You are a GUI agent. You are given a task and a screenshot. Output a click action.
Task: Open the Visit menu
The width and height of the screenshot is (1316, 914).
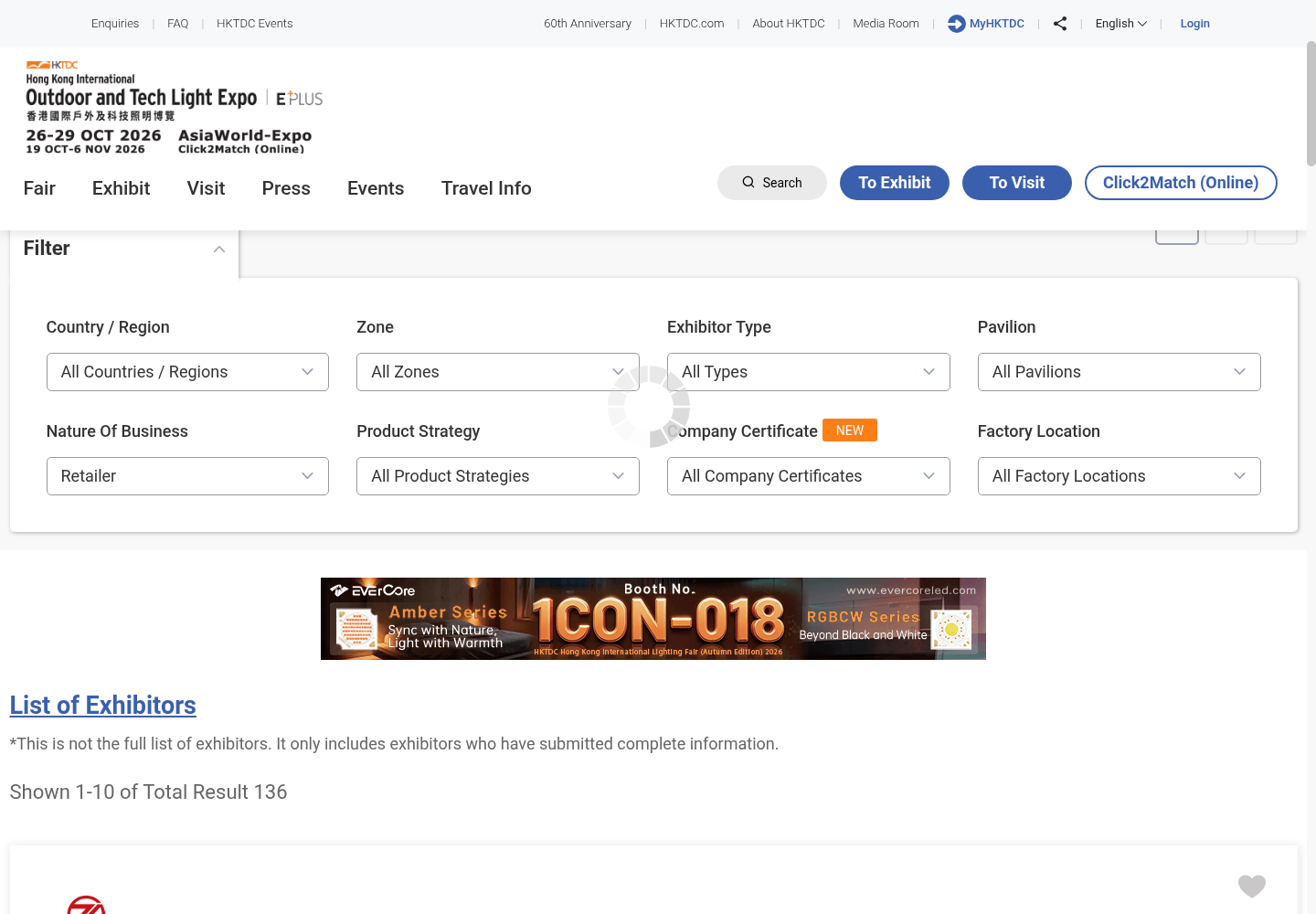coord(206,188)
